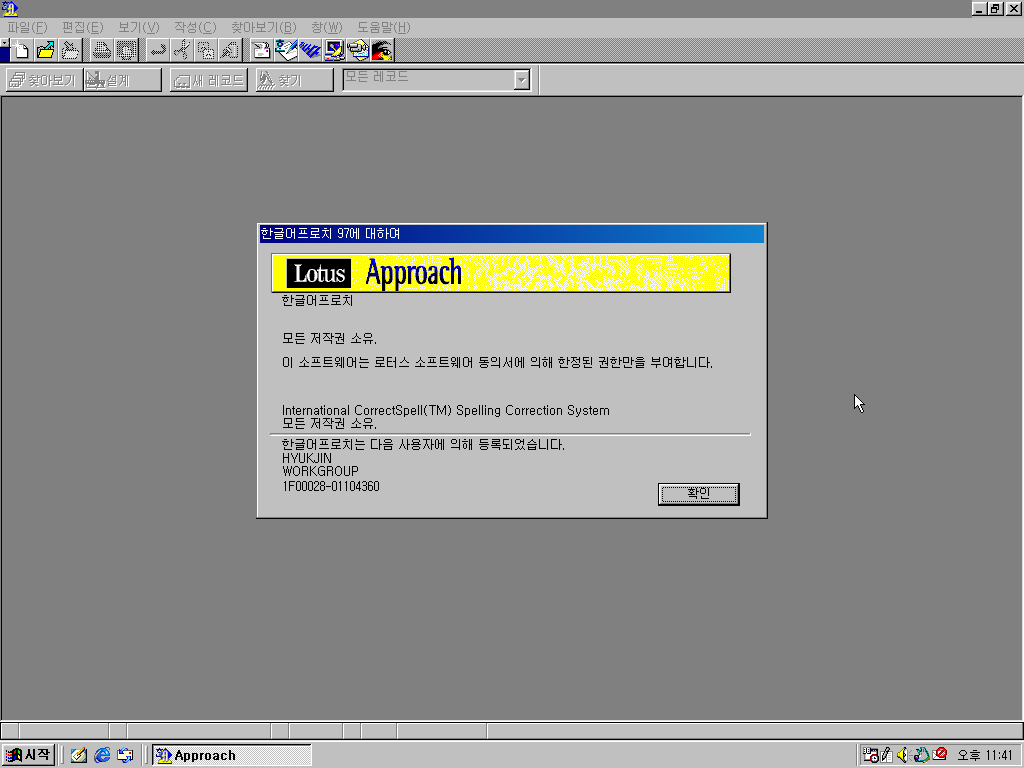Click the 새 레코드 (New Record) button
1024x768 pixels.
click(x=209, y=80)
